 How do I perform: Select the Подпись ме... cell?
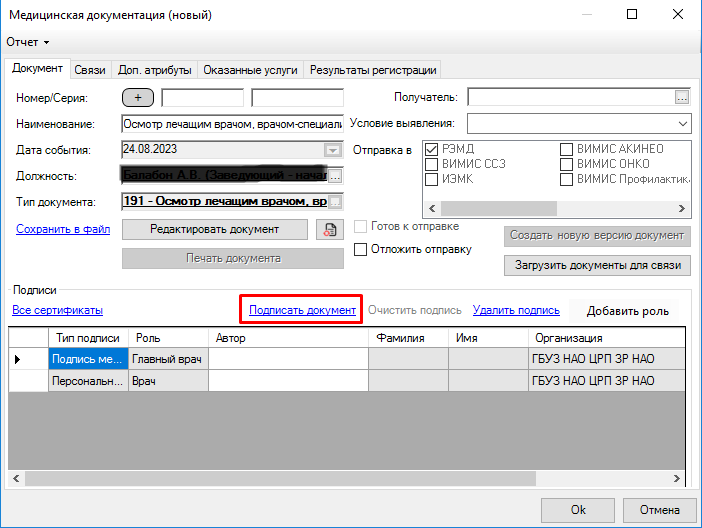pyautogui.click(x=88, y=359)
